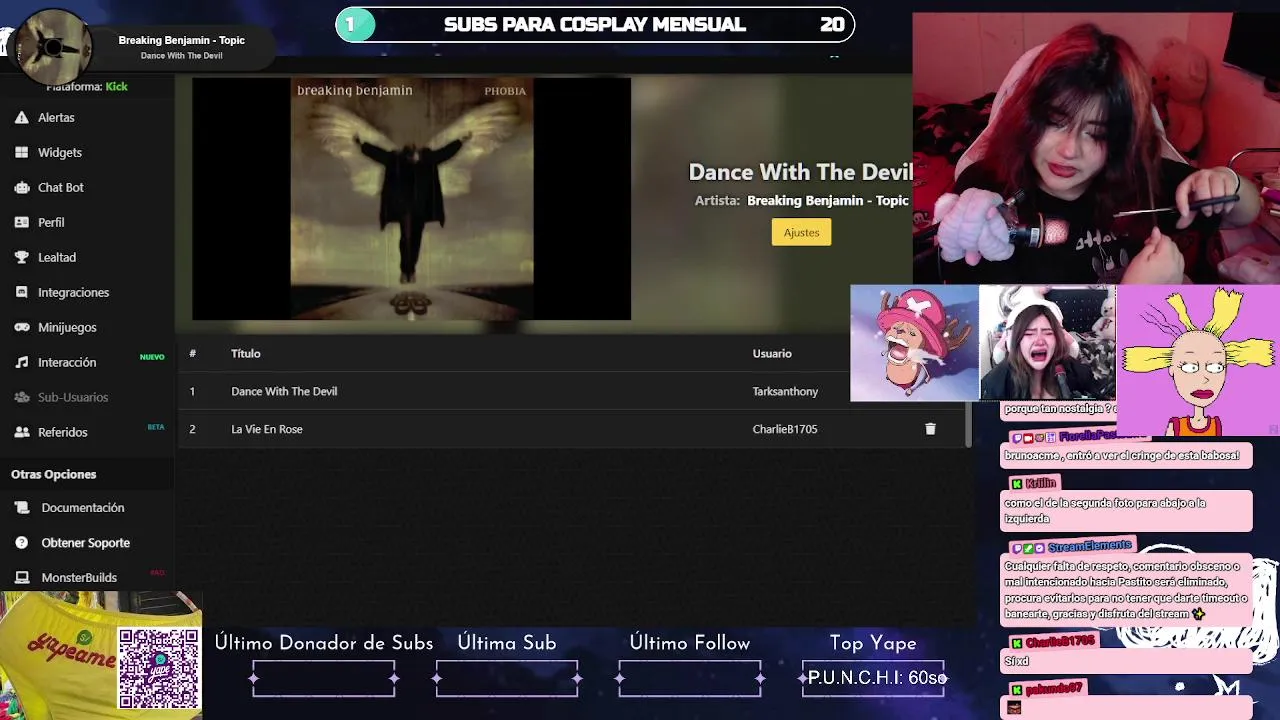Click the Yape QR code

tap(159, 669)
